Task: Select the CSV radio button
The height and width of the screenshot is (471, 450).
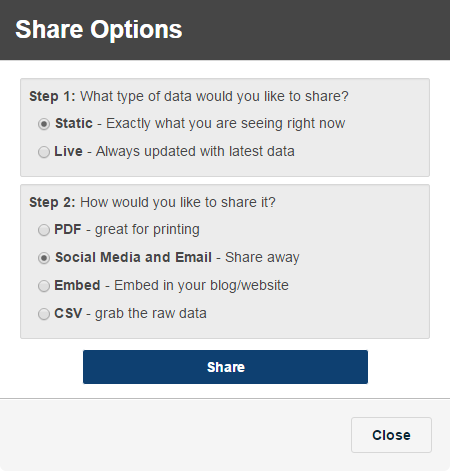Action: click(44, 314)
